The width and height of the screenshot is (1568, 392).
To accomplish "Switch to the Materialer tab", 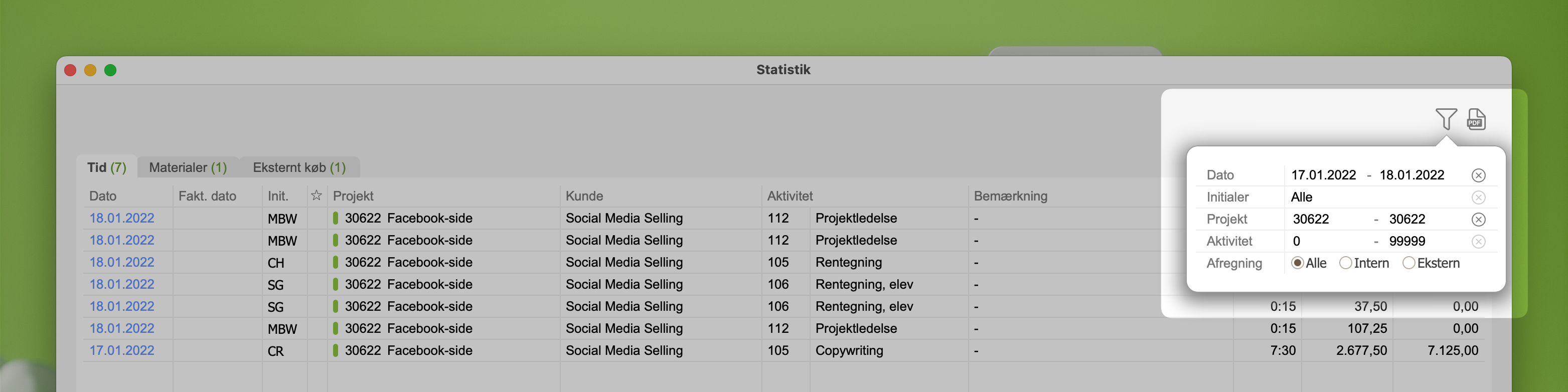I will 188,167.
